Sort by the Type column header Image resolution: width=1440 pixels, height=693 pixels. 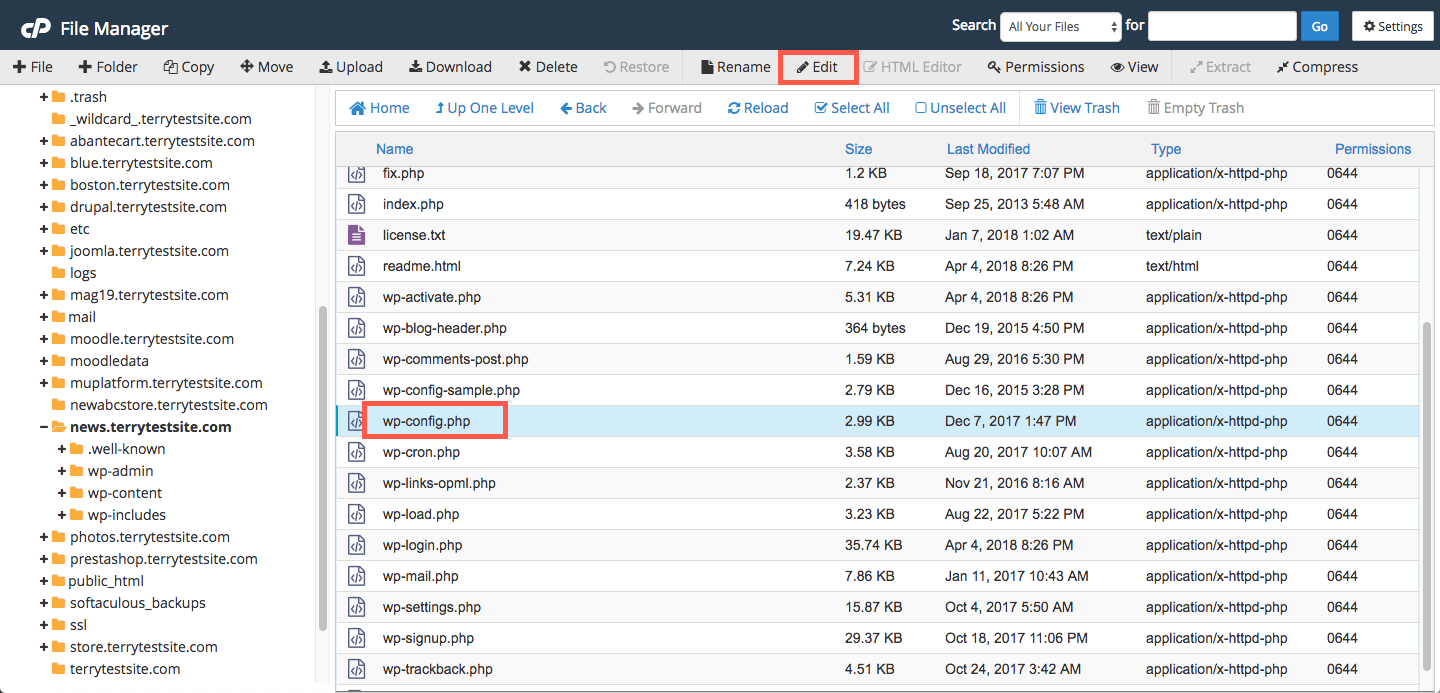coord(1166,149)
